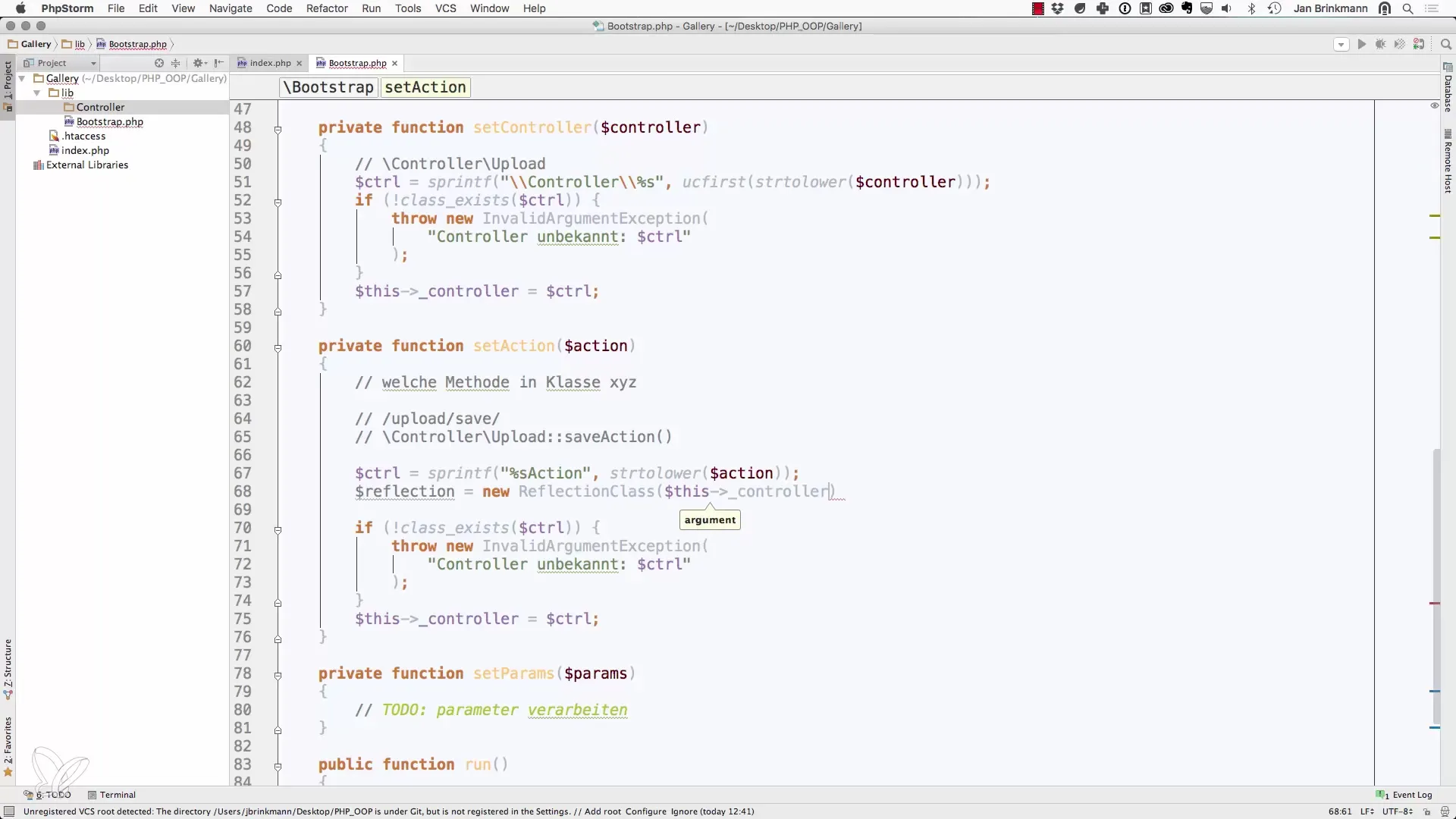
Task: Toggle fold end marker at line 58
Action: tap(278, 312)
